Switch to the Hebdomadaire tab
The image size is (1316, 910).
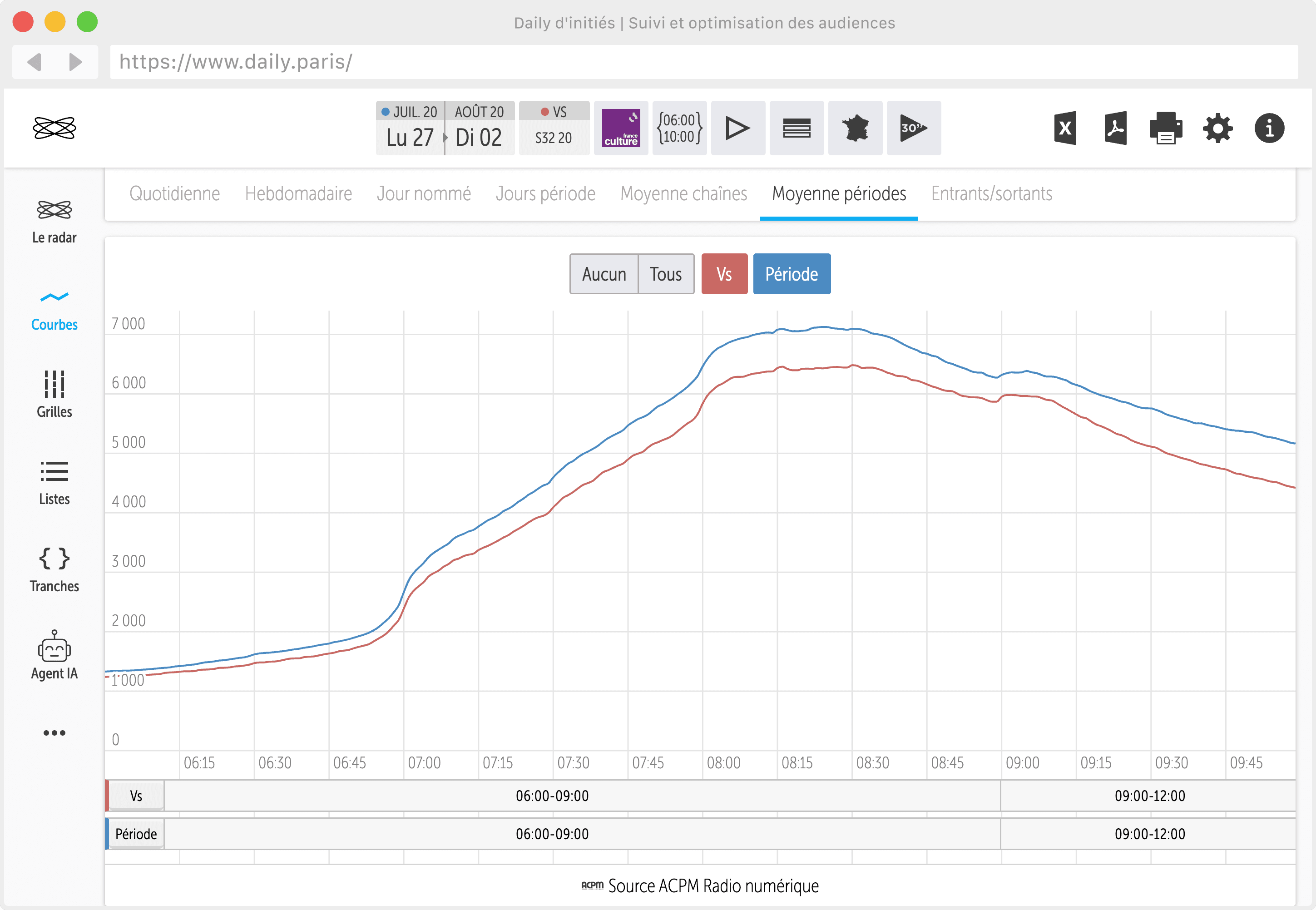pos(298,194)
